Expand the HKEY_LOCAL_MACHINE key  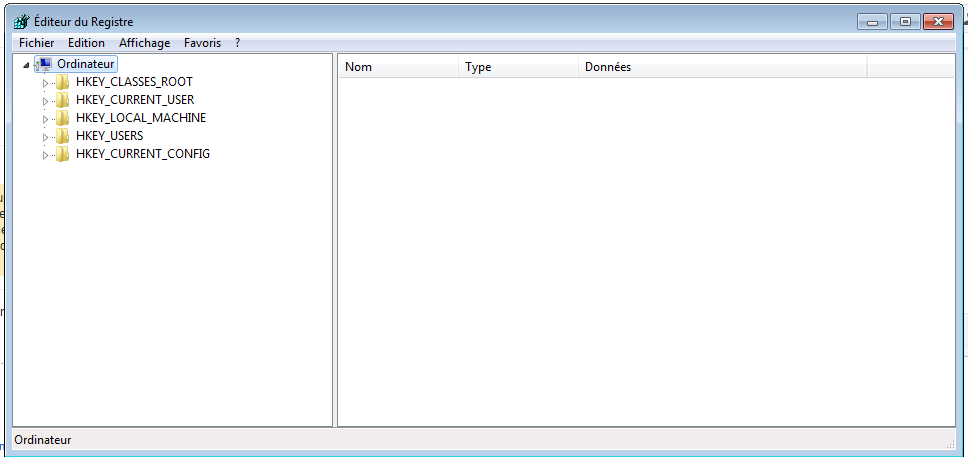[x=45, y=119]
